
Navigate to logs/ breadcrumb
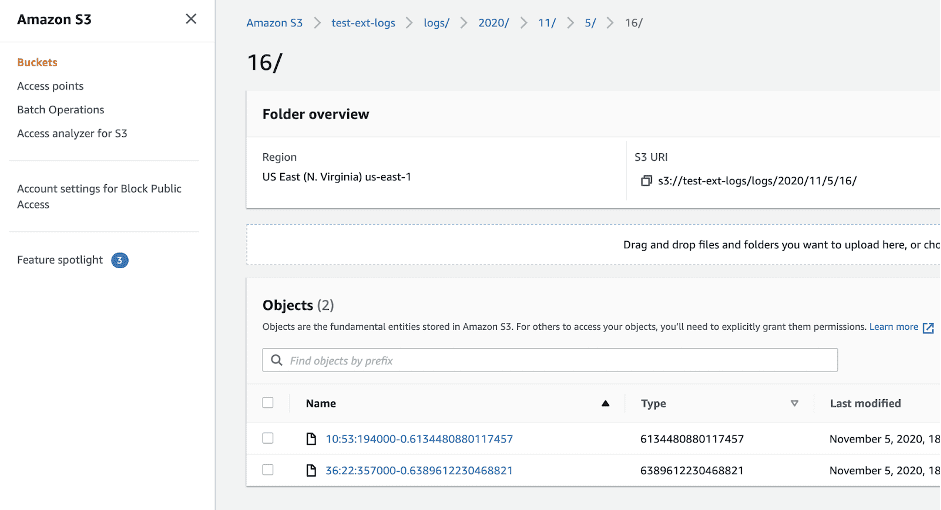(436, 23)
